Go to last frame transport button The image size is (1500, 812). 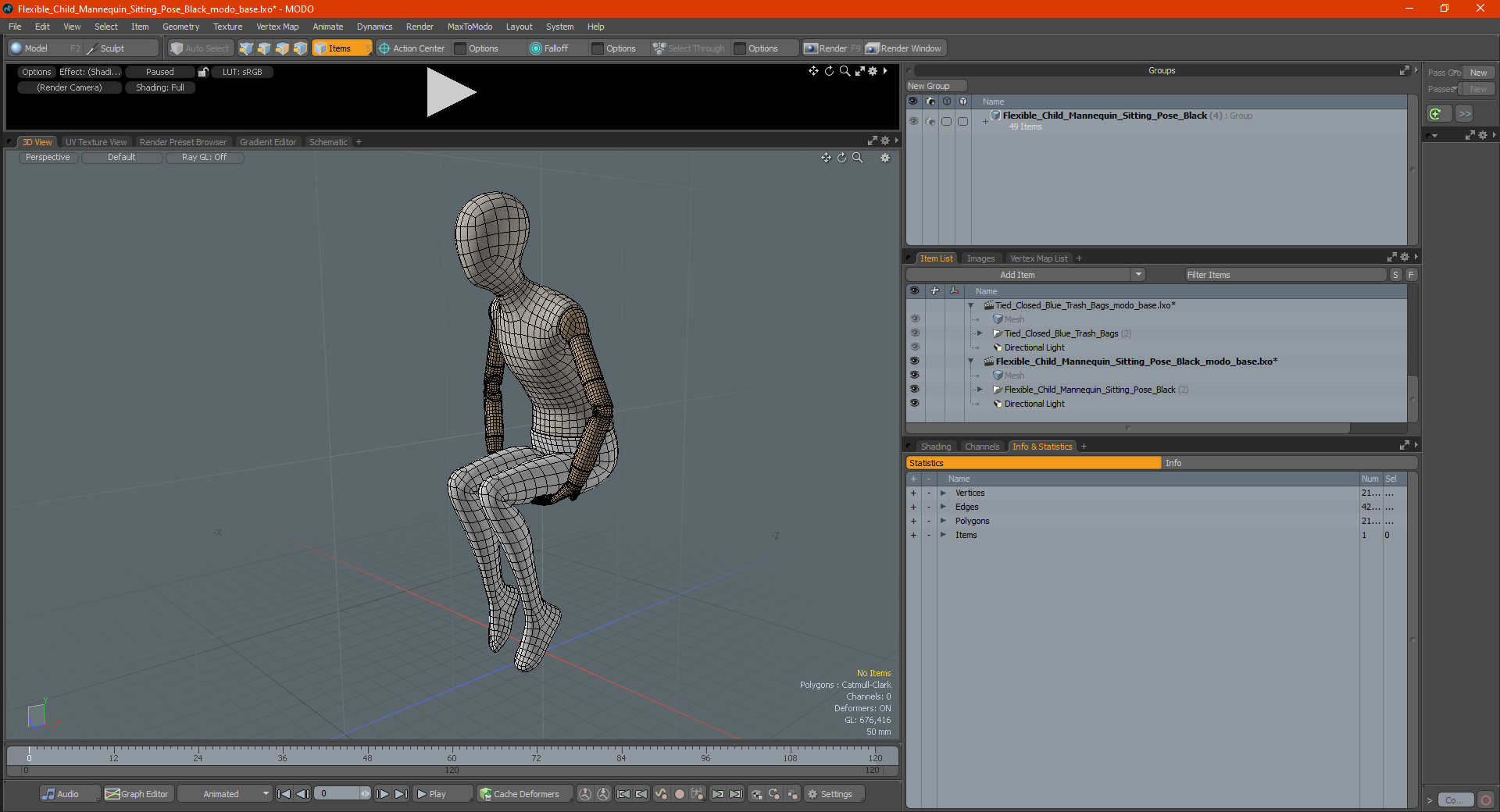point(401,794)
